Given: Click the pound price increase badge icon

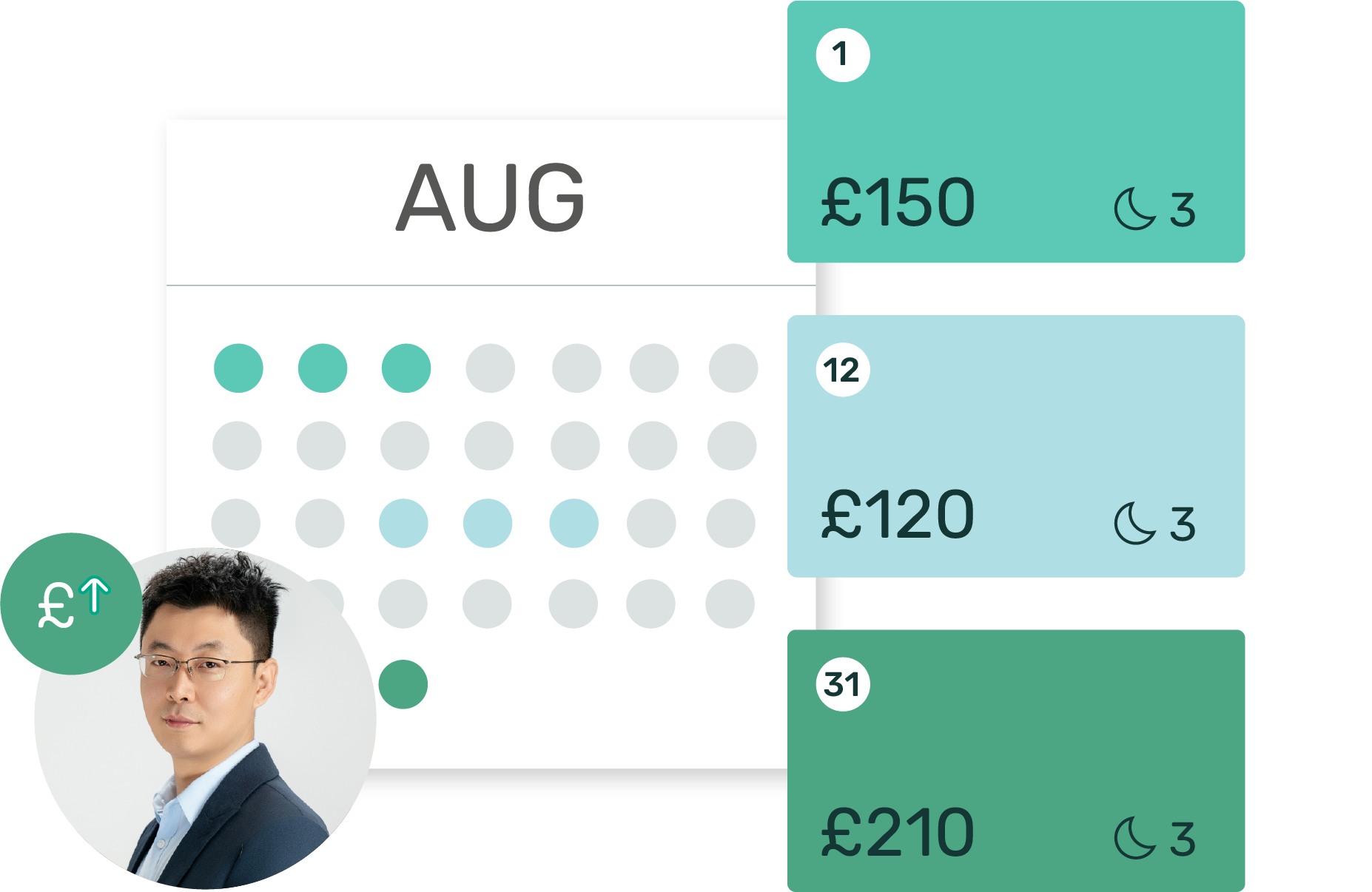Looking at the screenshot, I should [71, 604].
